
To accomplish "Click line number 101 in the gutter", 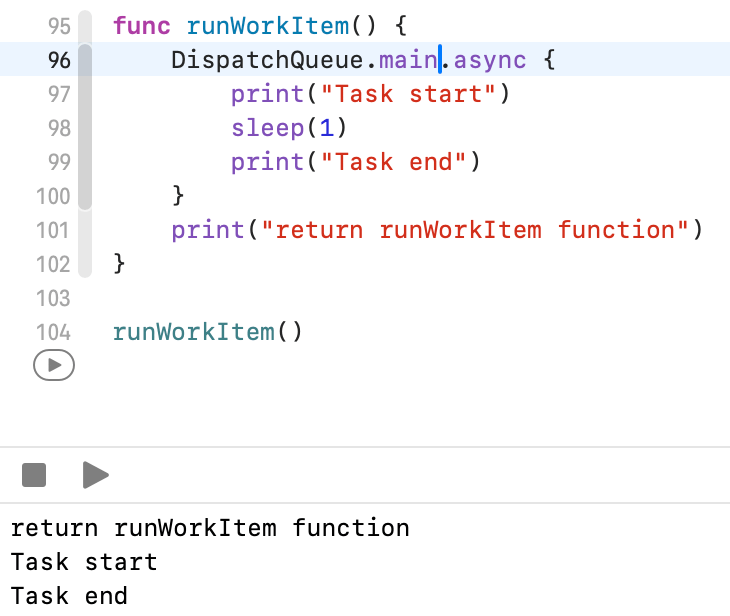I will point(54,230).
